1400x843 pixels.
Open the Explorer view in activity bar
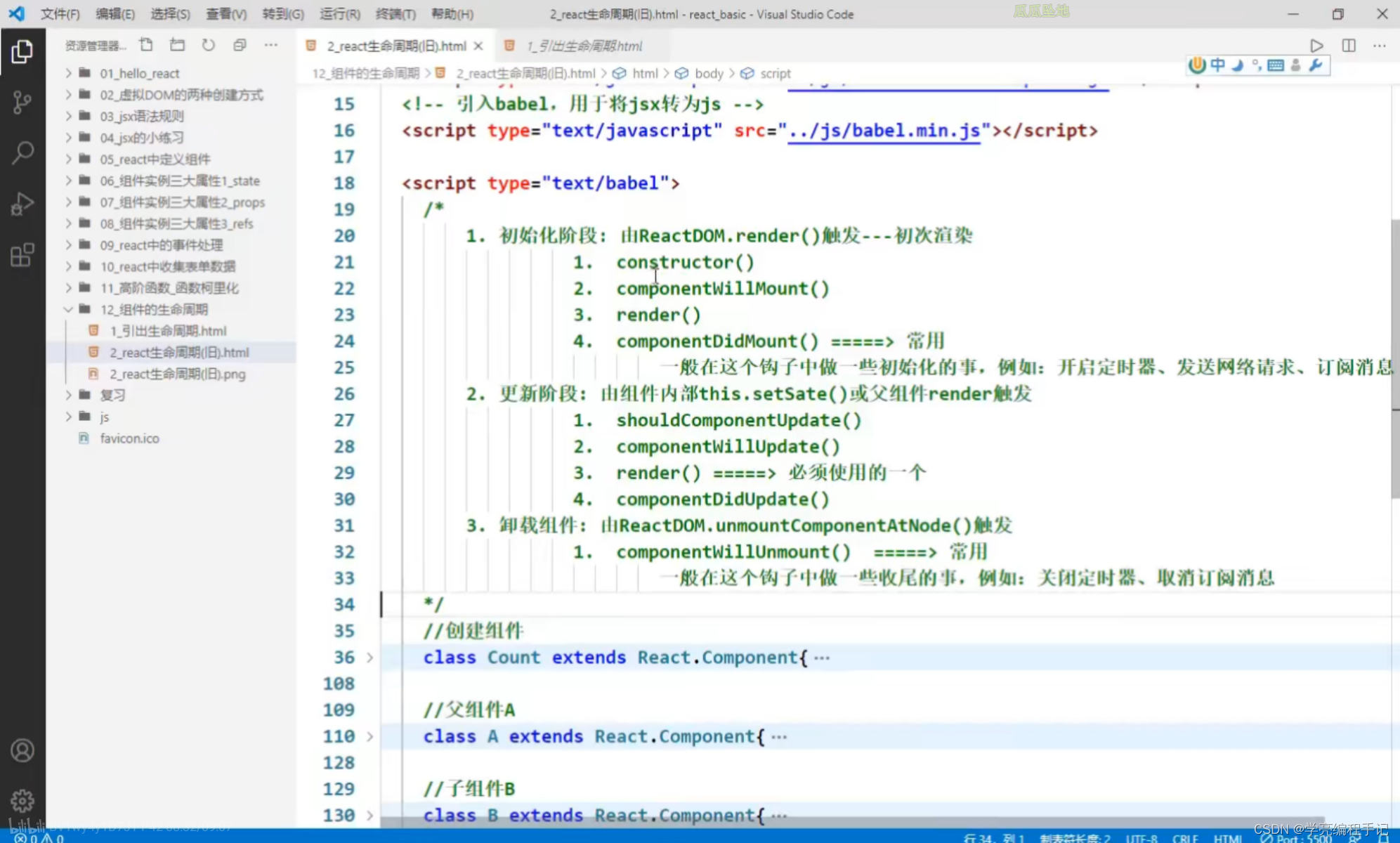(x=22, y=51)
